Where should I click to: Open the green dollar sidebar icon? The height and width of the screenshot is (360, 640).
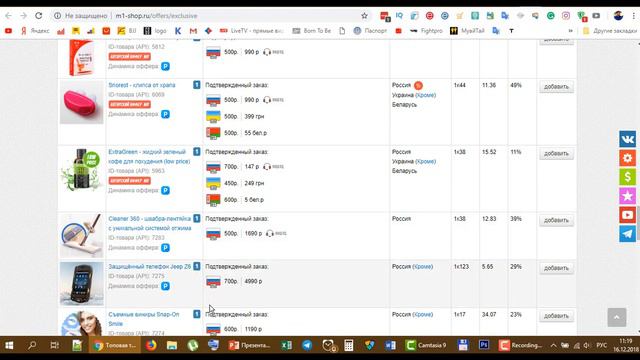(x=627, y=177)
